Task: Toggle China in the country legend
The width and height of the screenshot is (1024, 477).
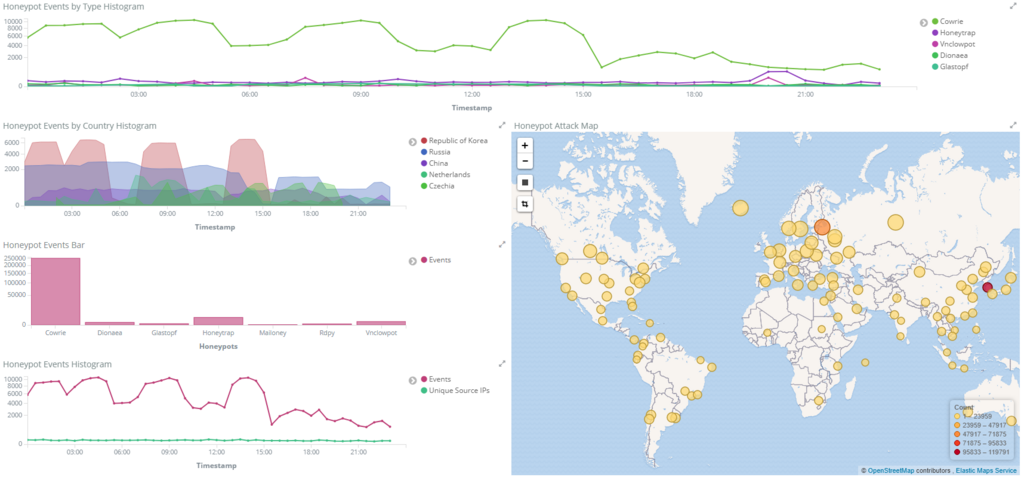Action: click(434, 163)
